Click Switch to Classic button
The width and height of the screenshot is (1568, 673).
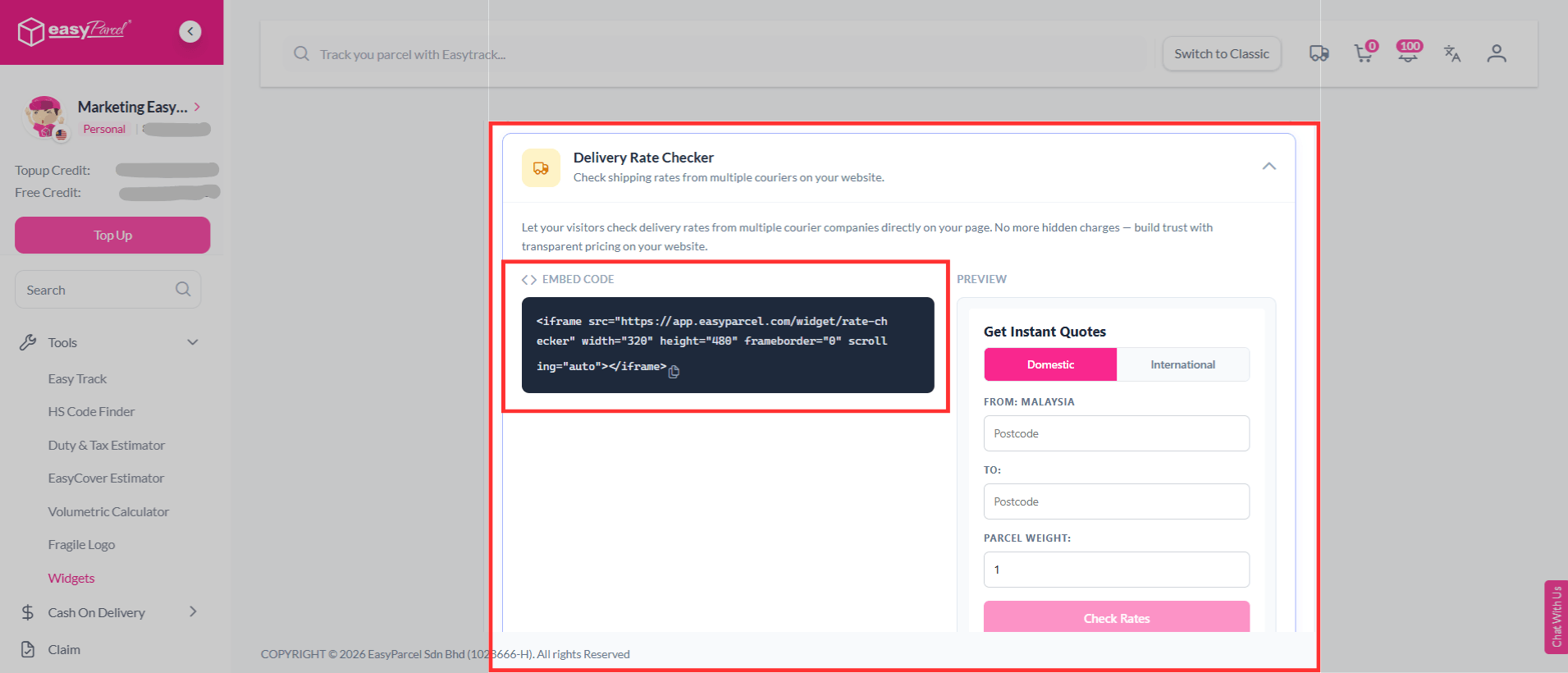[1222, 53]
